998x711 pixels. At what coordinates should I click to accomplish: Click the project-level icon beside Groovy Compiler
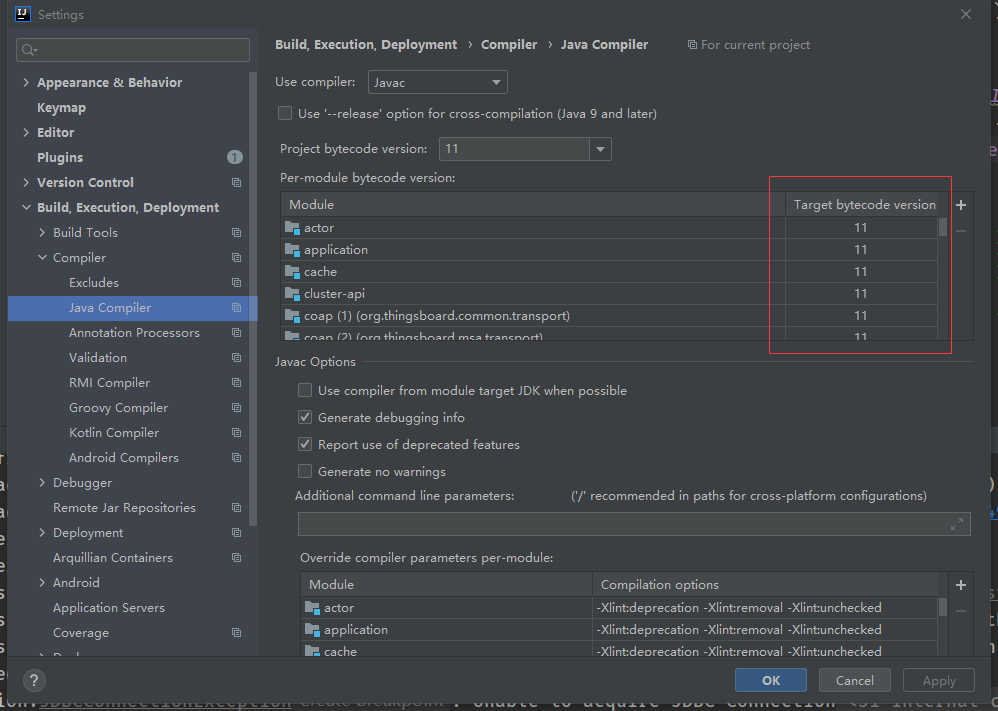[236, 408]
